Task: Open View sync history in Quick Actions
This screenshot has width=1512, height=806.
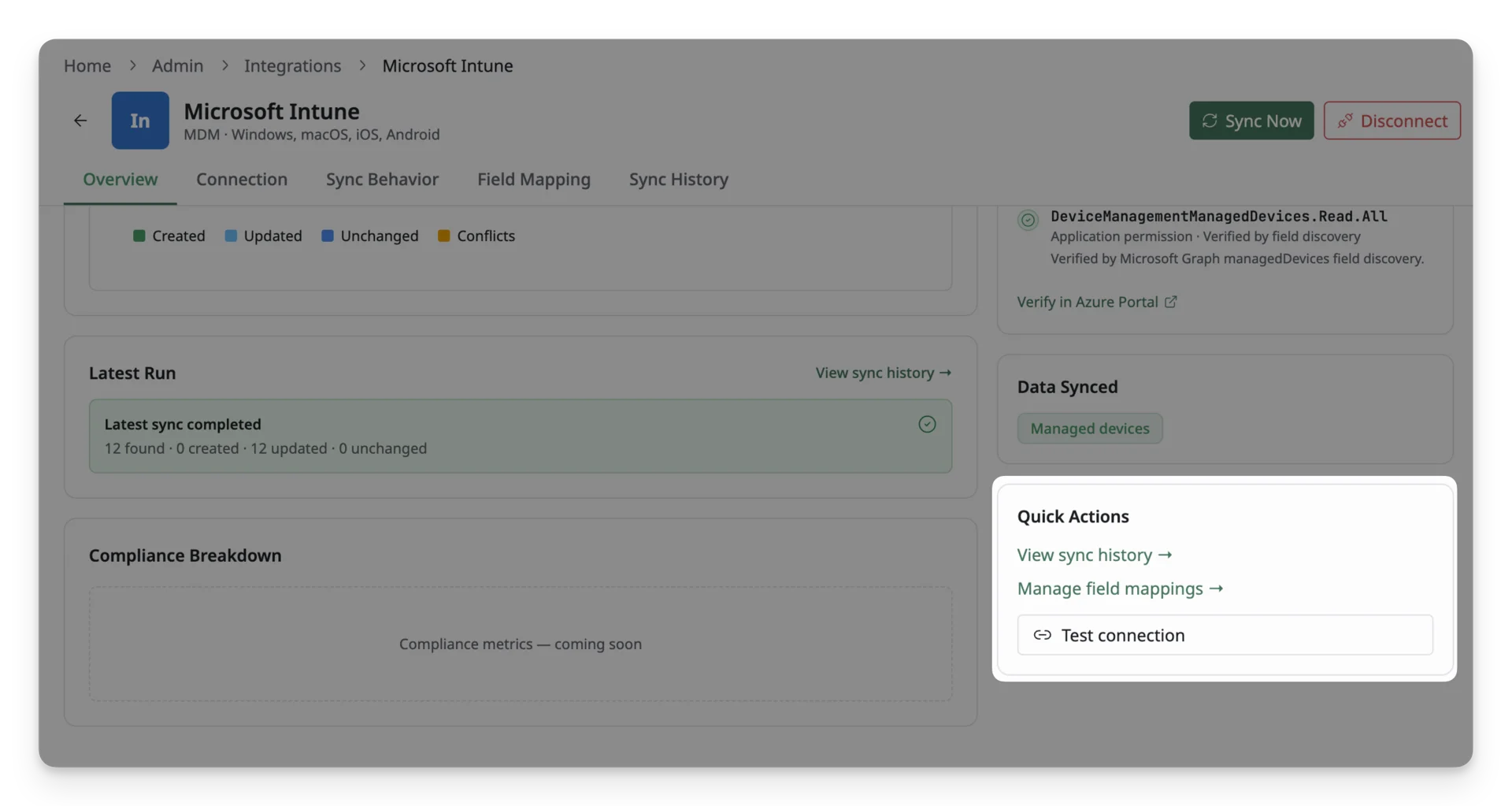Action: (1095, 555)
